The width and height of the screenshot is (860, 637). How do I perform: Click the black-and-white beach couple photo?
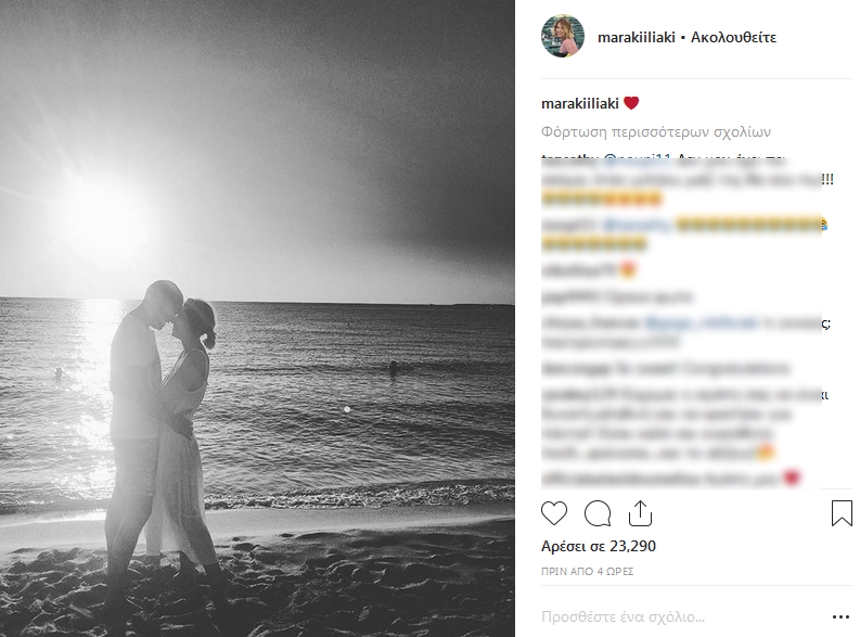pos(257,318)
